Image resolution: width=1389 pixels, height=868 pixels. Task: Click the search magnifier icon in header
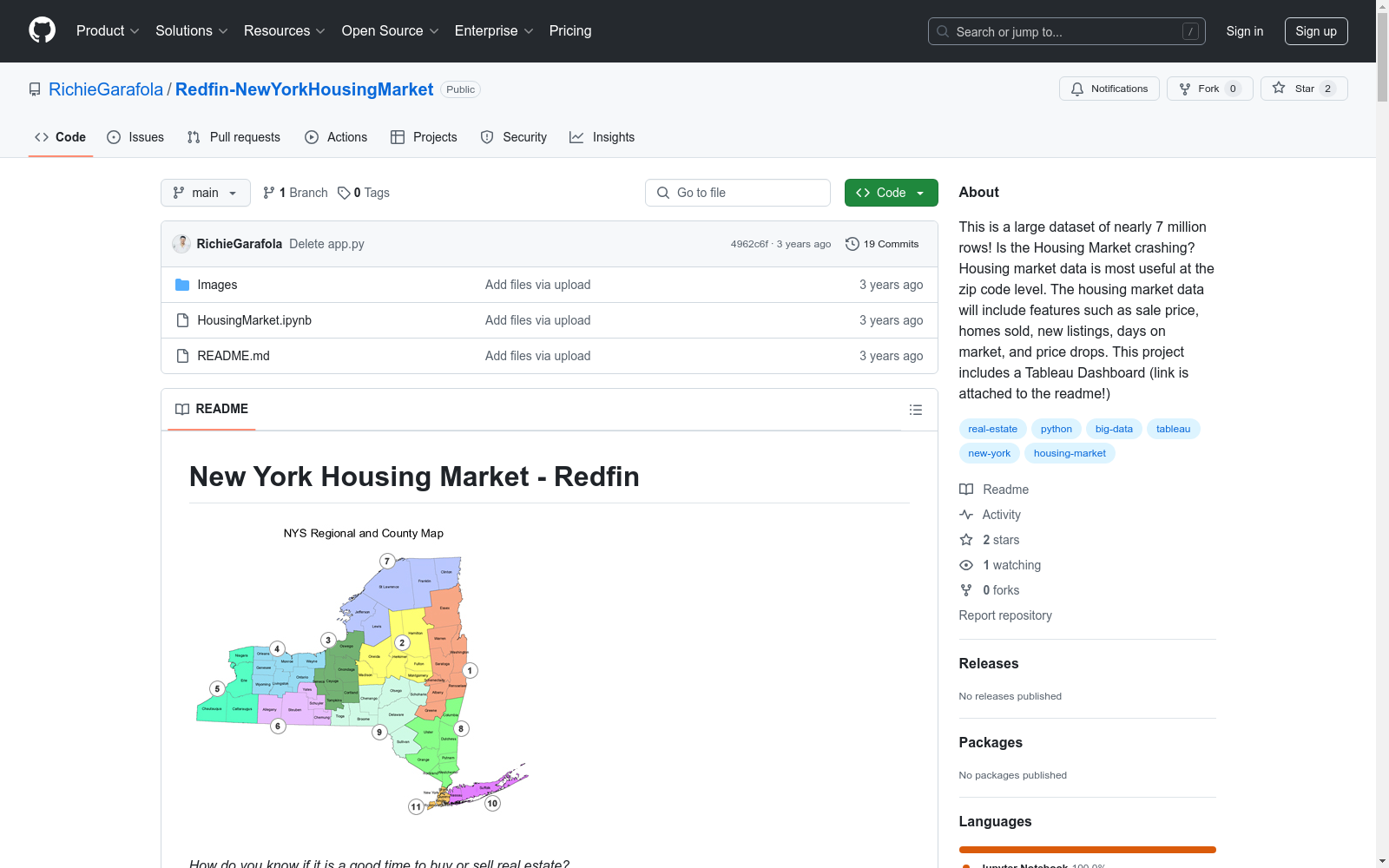point(943,31)
